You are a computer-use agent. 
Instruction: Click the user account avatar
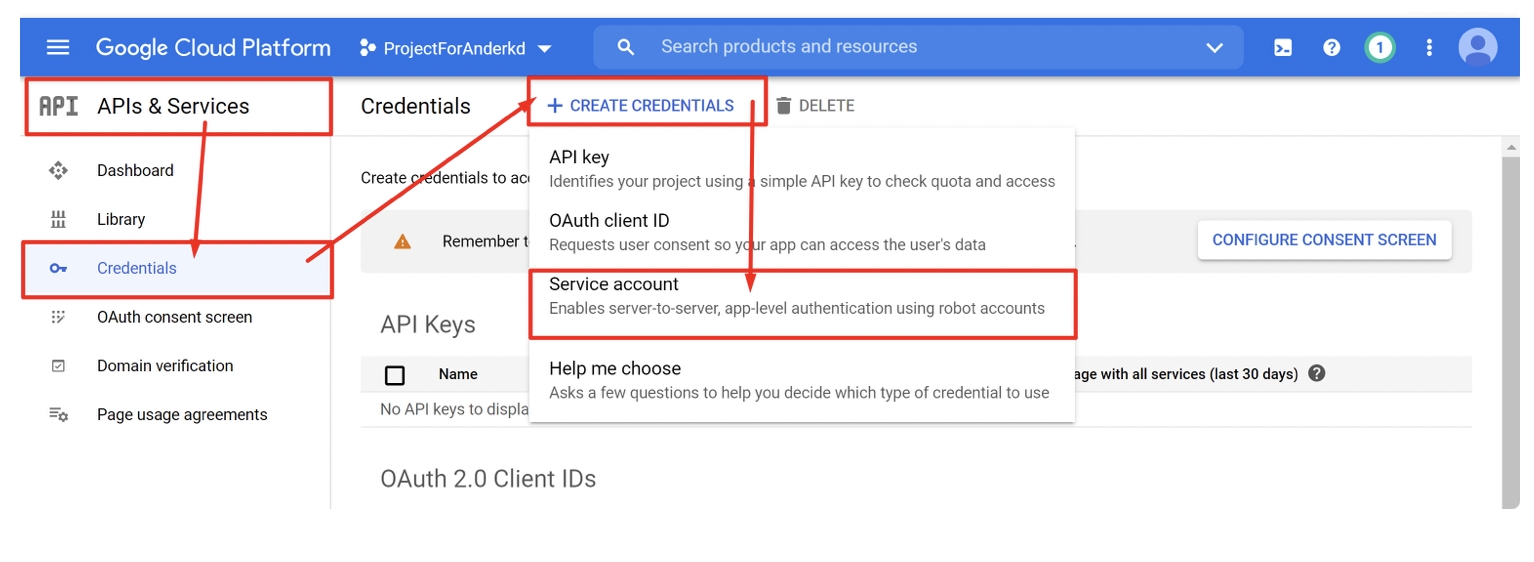1477,47
